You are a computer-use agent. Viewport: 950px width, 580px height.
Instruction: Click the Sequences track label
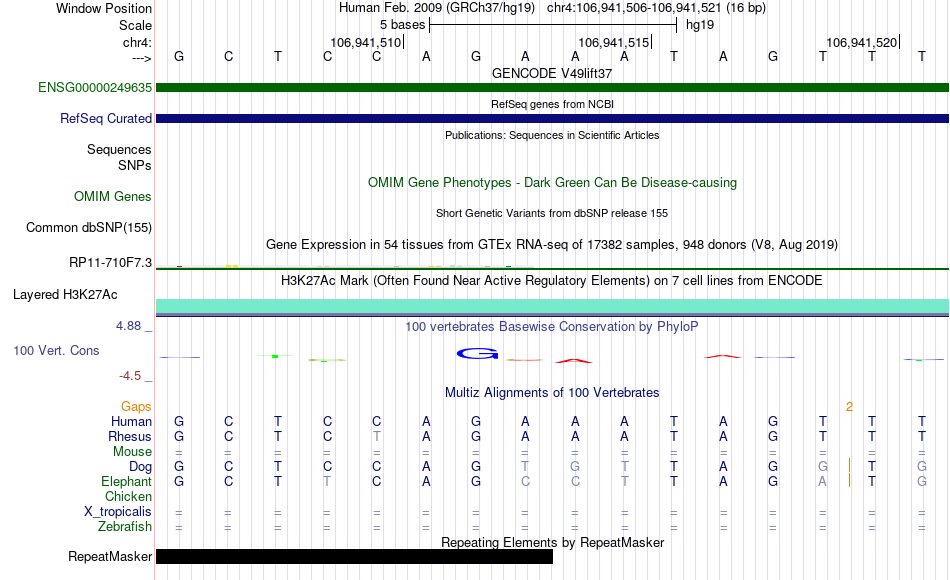coord(119,149)
